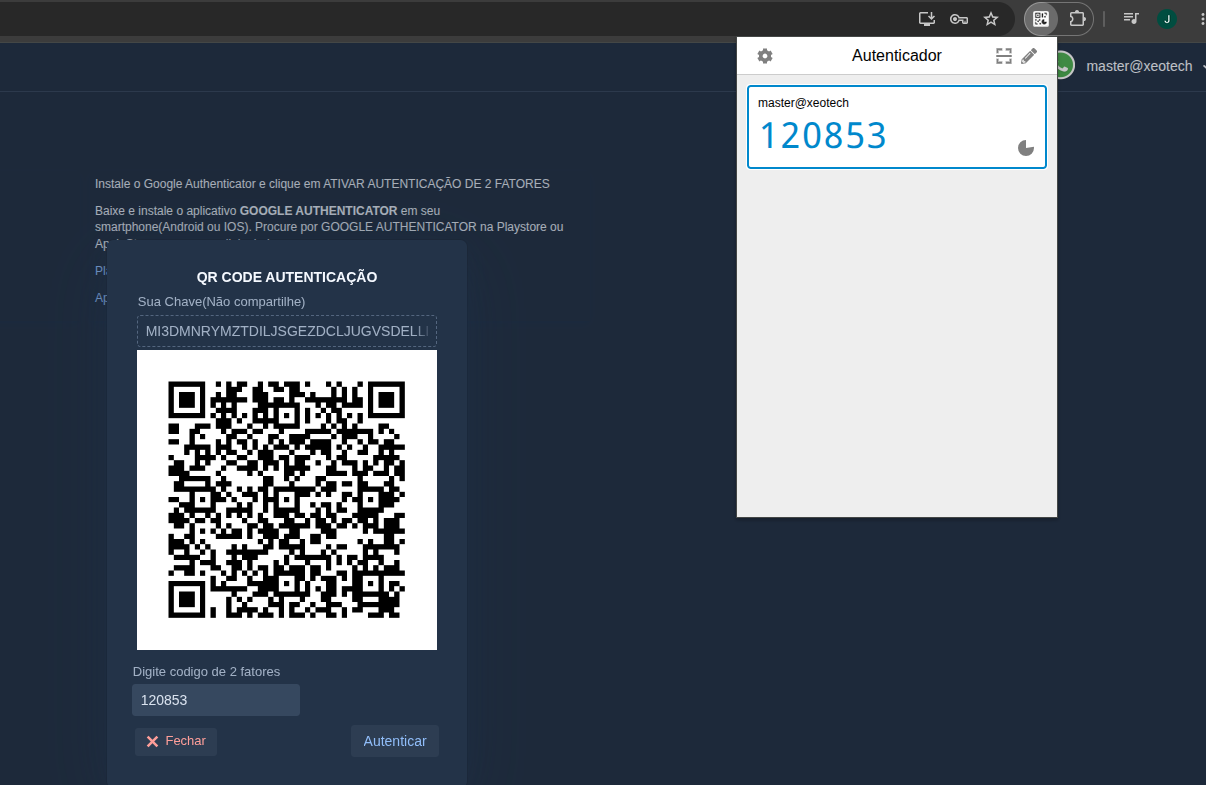Open the Chrome three-dot menu

click(x=1200, y=18)
